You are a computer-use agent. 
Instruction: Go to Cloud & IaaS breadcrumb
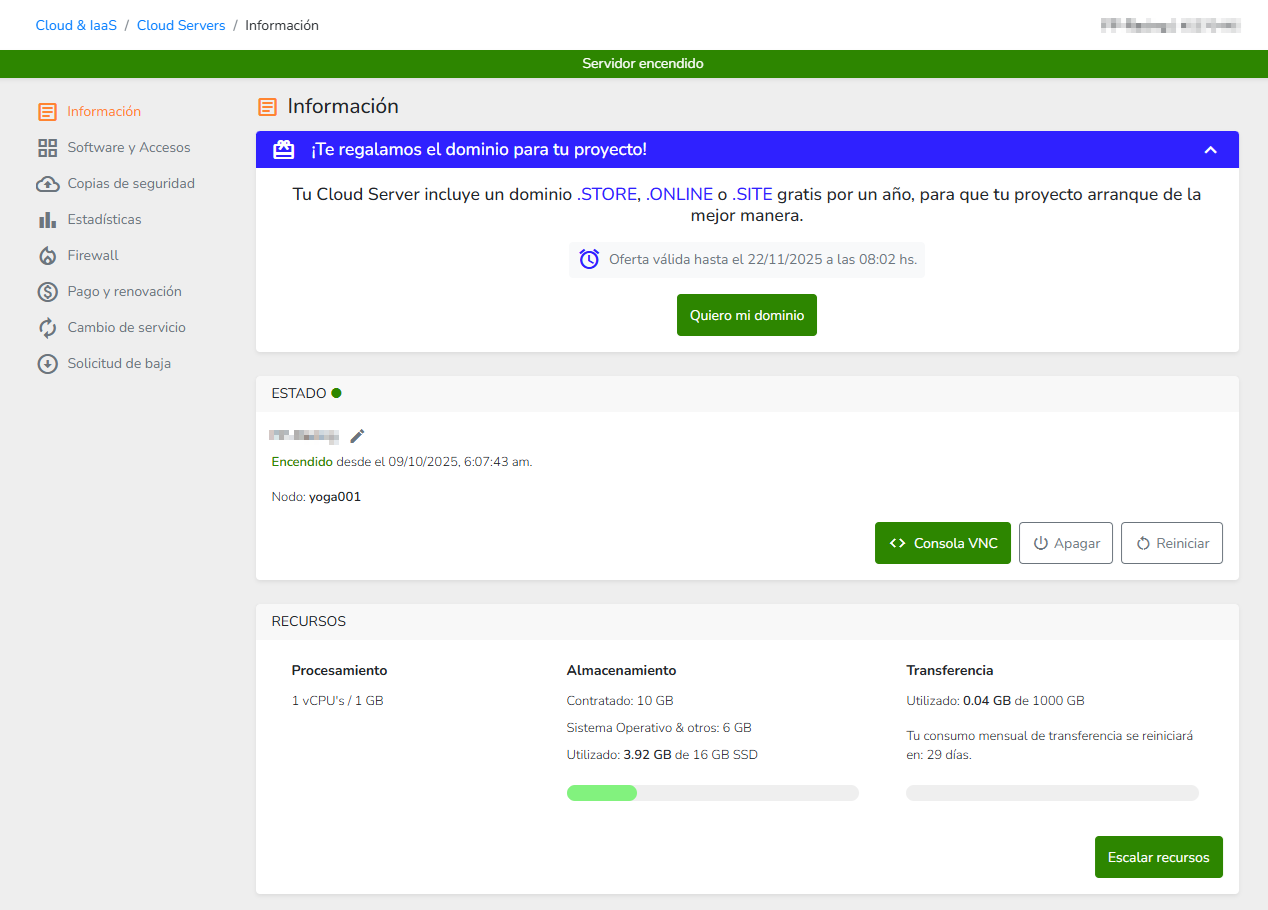click(x=76, y=25)
